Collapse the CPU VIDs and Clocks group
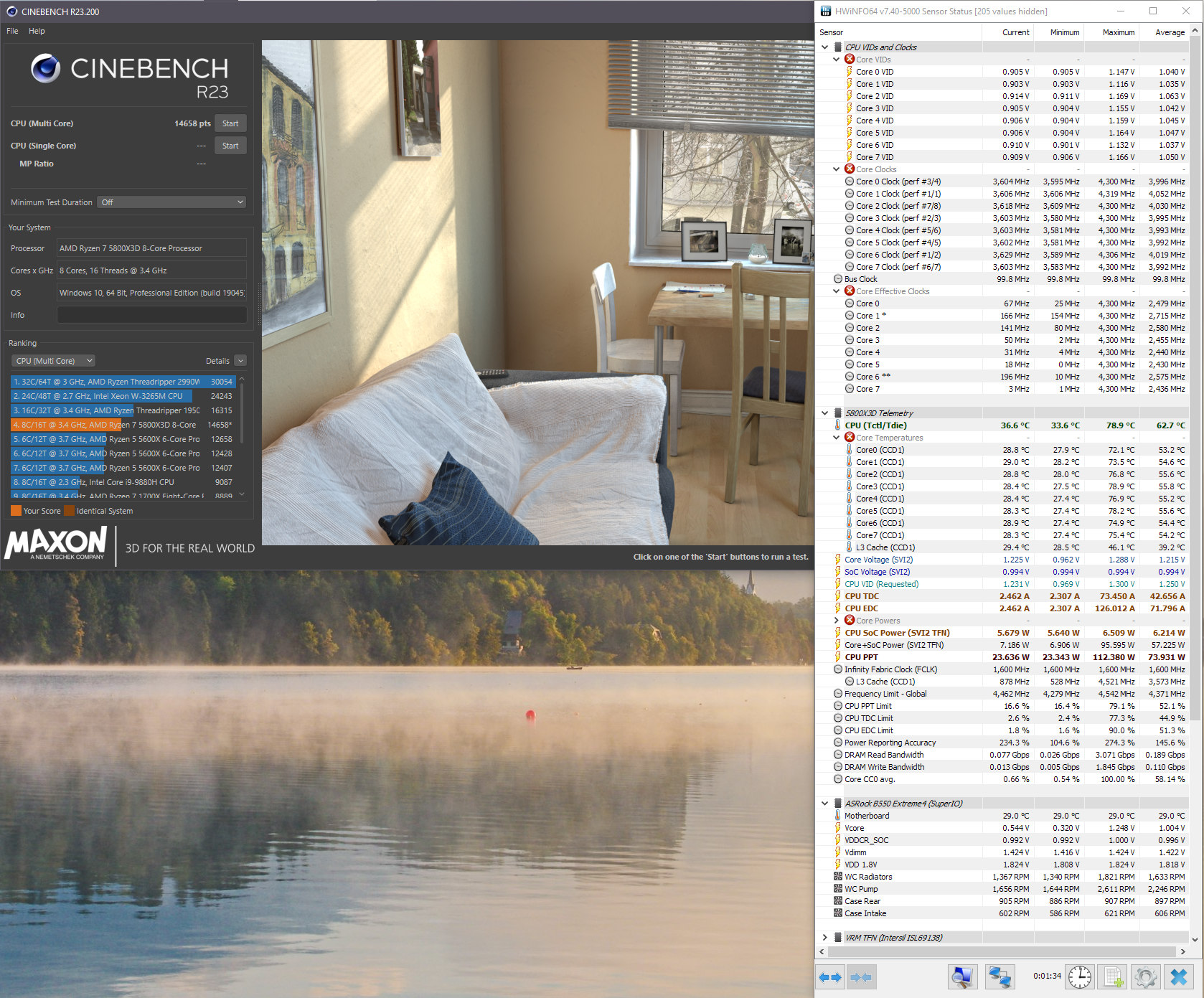 pos(825,47)
